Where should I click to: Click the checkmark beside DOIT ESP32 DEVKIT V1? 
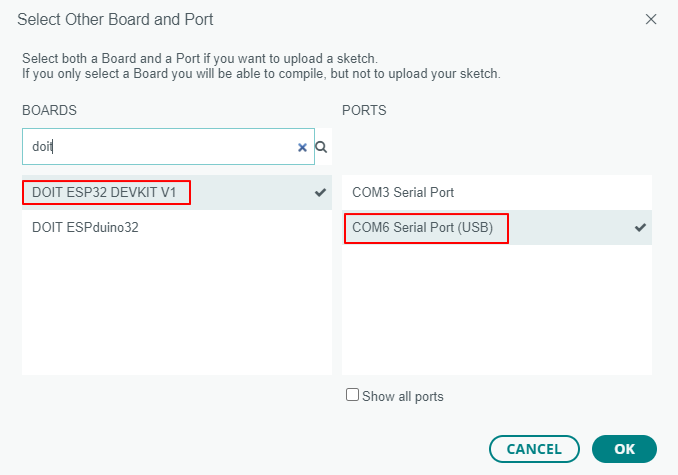[x=320, y=192]
